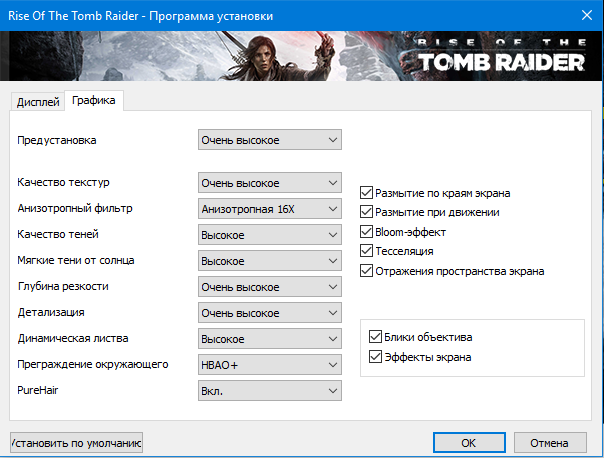
Task: Click the OK button
Action: click(469, 443)
